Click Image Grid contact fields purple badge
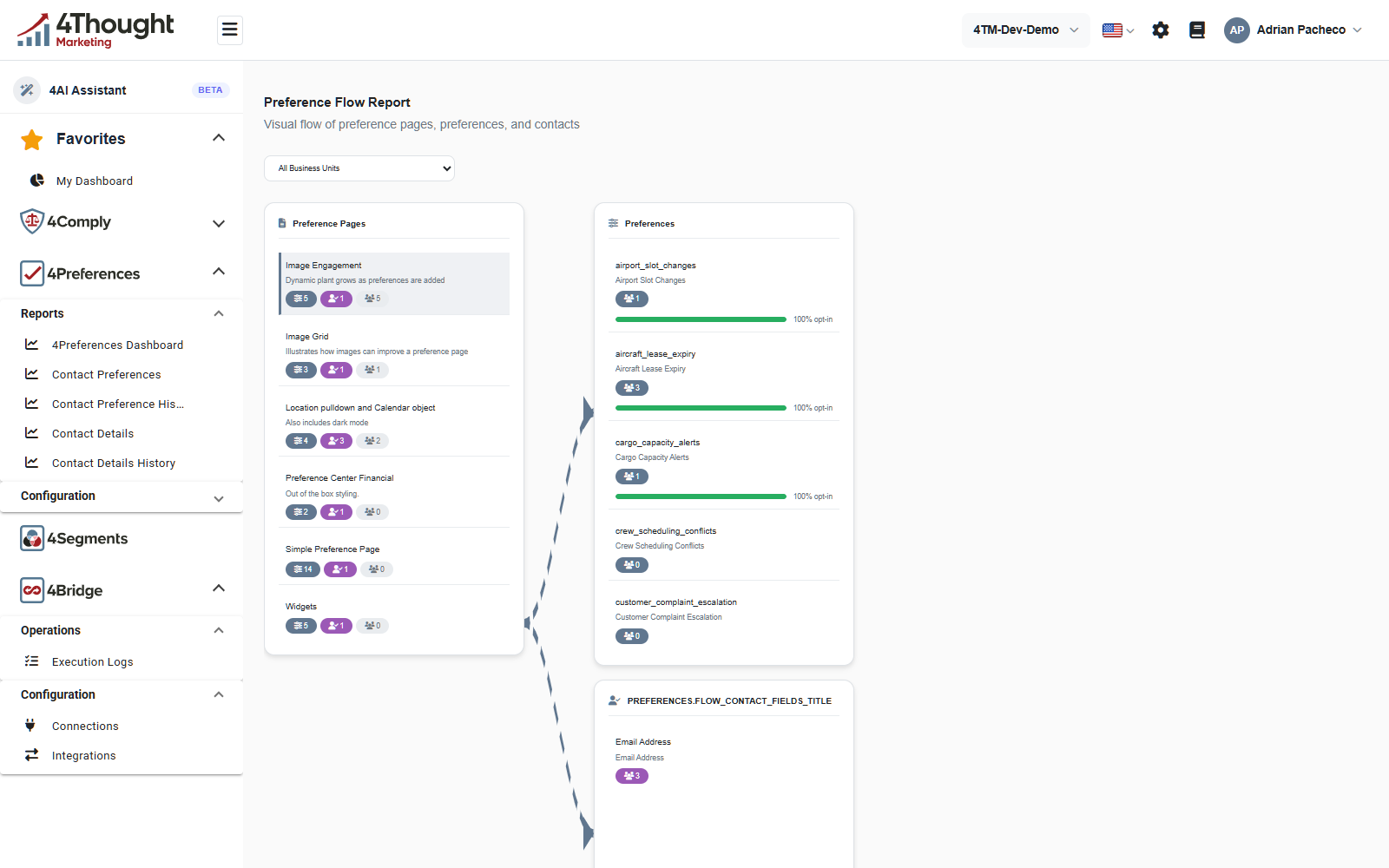 (336, 370)
